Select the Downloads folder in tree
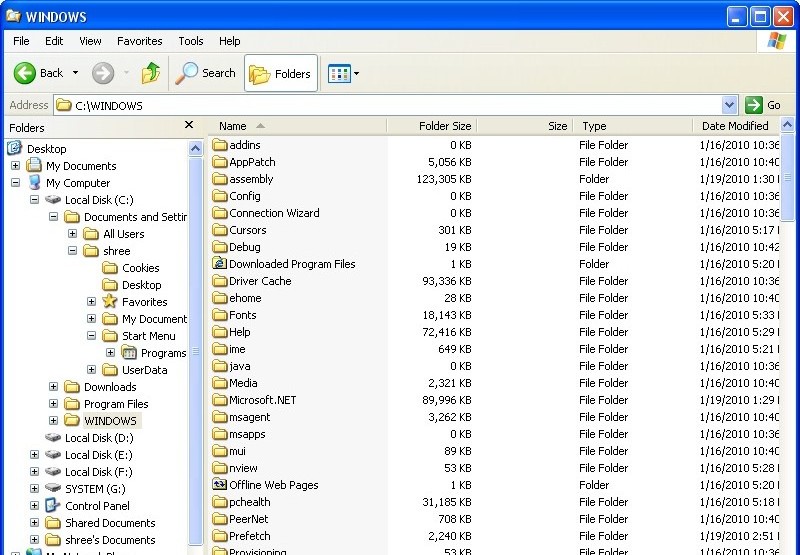Image resolution: width=800 pixels, height=555 pixels. click(101, 387)
